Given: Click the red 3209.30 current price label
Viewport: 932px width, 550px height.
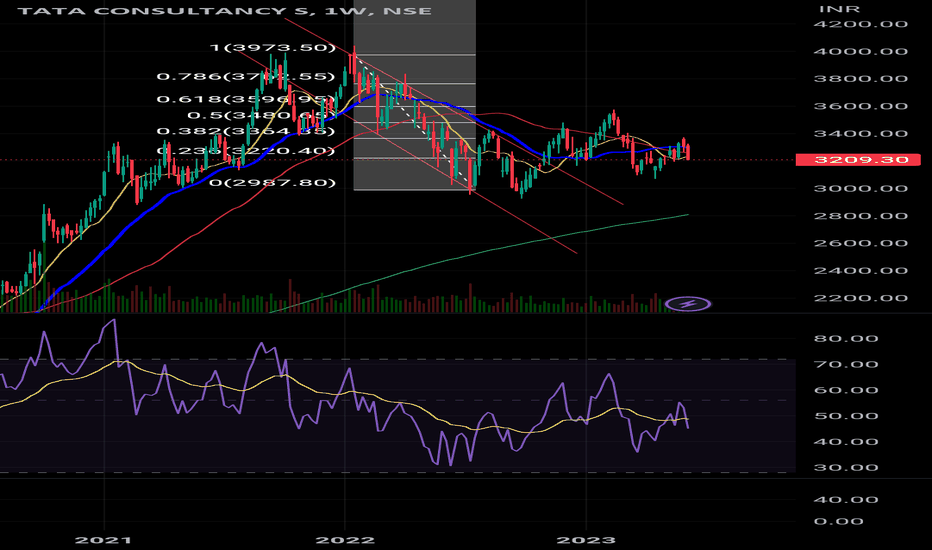Looking at the screenshot, I should pos(858,159).
